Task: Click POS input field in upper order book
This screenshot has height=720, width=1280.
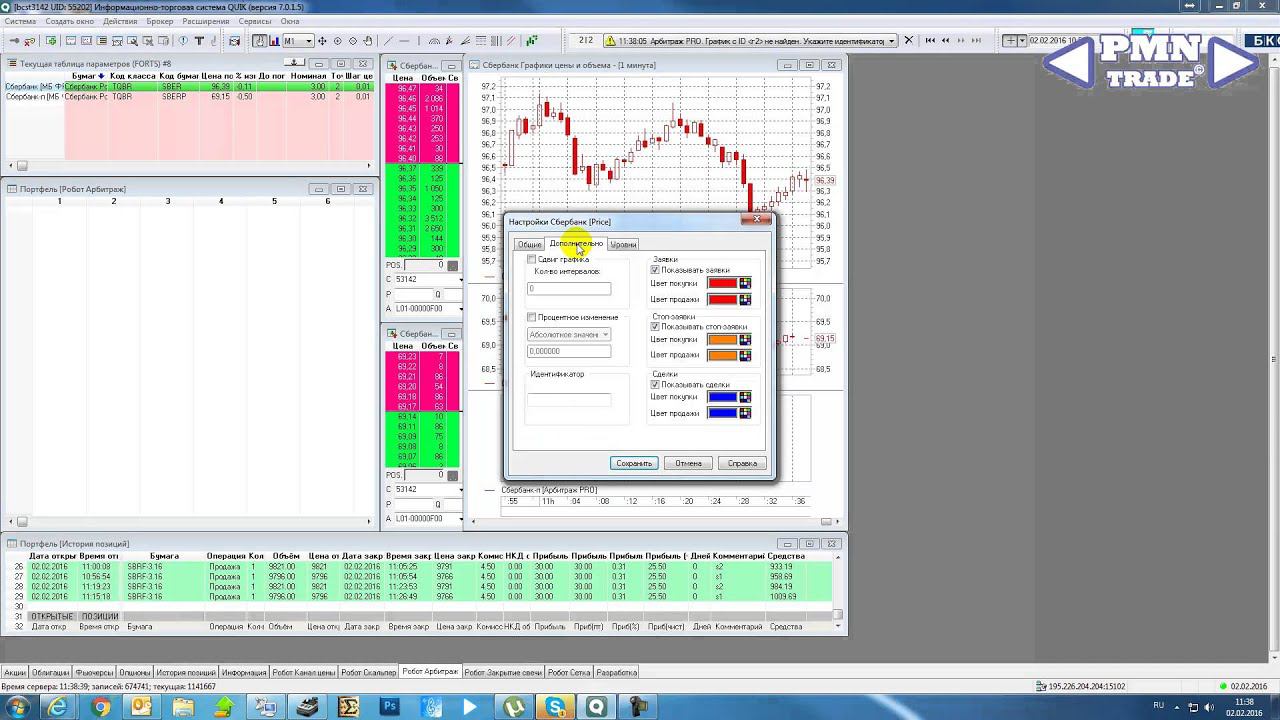Action: pyautogui.click(x=424, y=266)
